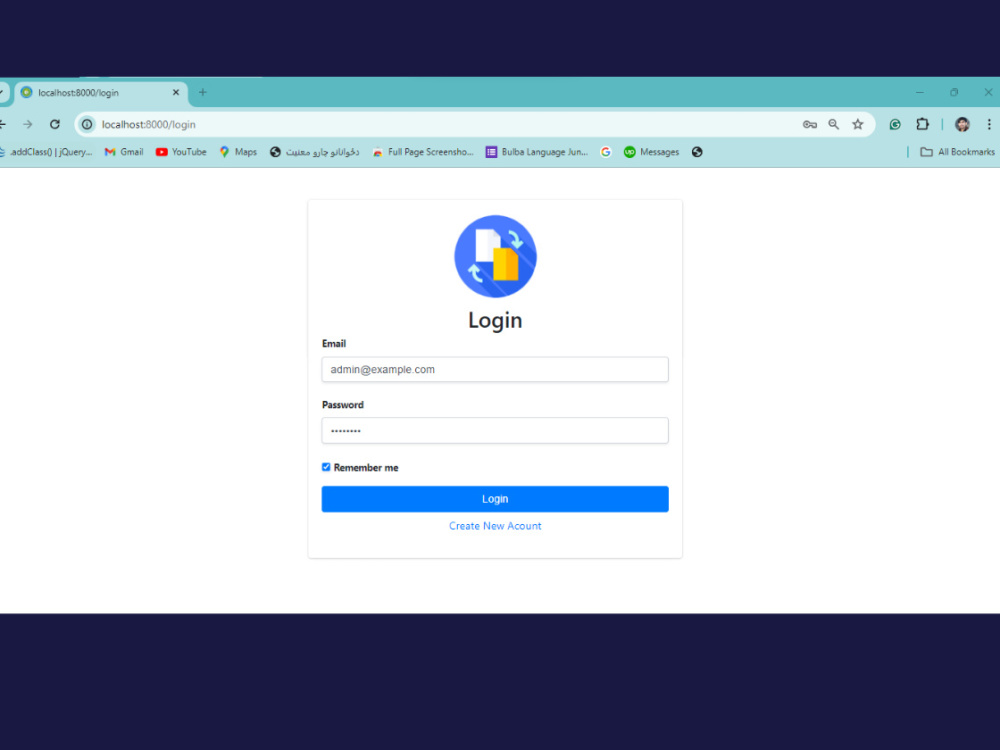Open the Grammarly extension icon
This screenshot has height=750, width=1000.
tap(895, 124)
